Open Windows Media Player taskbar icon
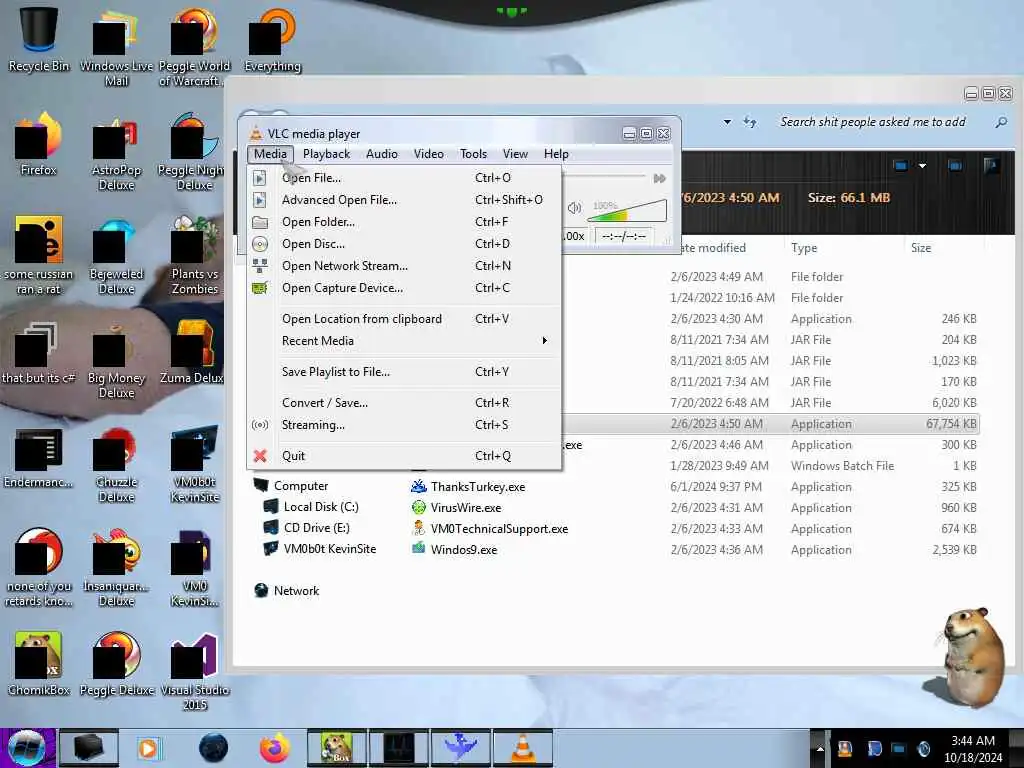The width and height of the screenshot is (1024, 768). click(148, 748)
